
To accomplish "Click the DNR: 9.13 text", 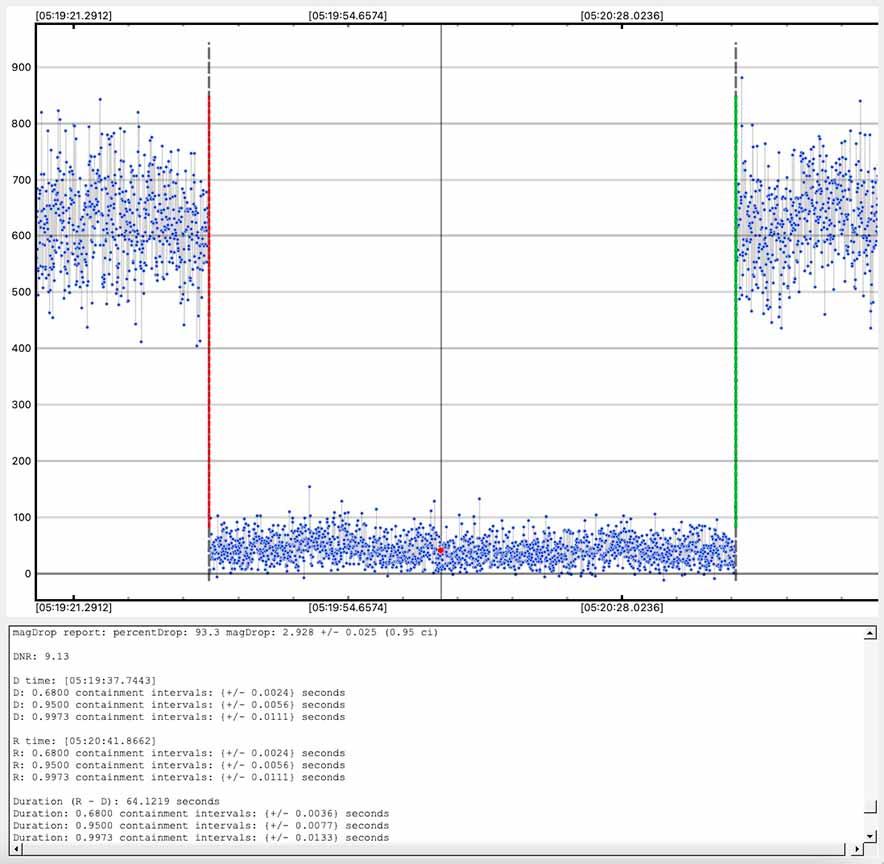I will click(x=41, y=657).
